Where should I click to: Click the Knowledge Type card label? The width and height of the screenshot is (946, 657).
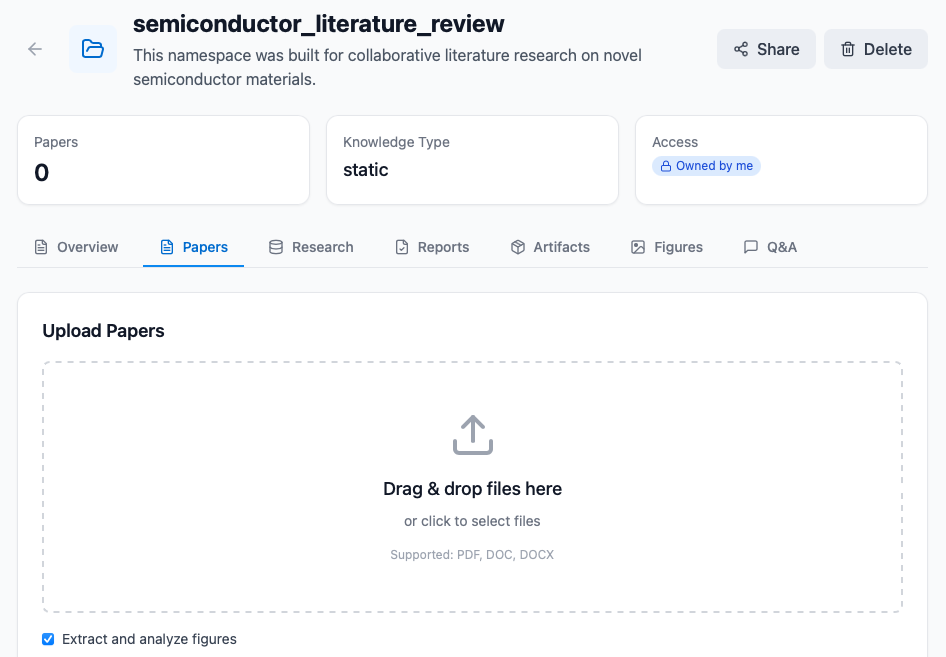pos(396,142)
